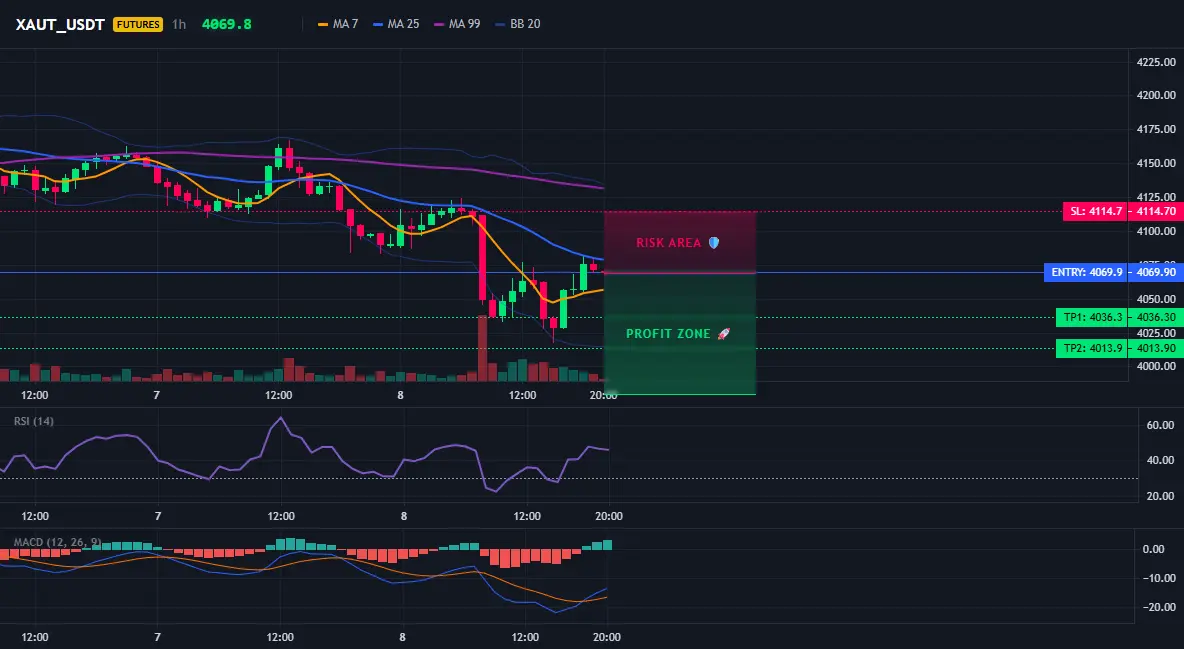This screenshot has width=1184, height=649.
Task: Click the SL: 4114.7 stop-loss label
Action: 1096,212
